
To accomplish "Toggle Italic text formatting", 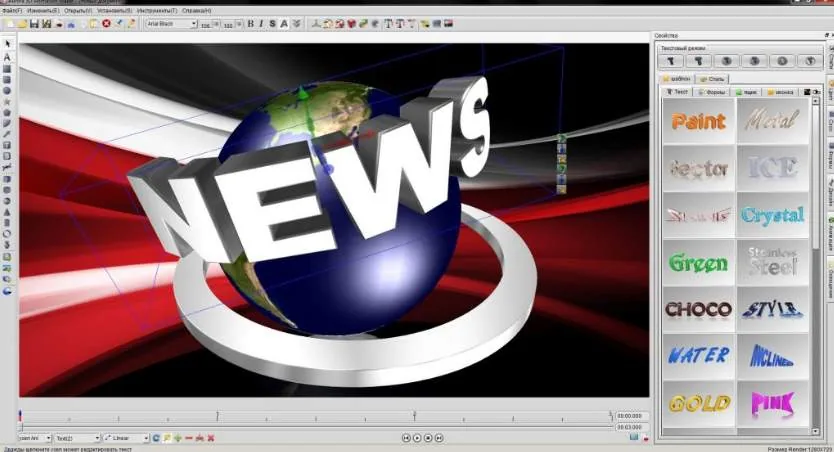I will (x=261, y=24).
